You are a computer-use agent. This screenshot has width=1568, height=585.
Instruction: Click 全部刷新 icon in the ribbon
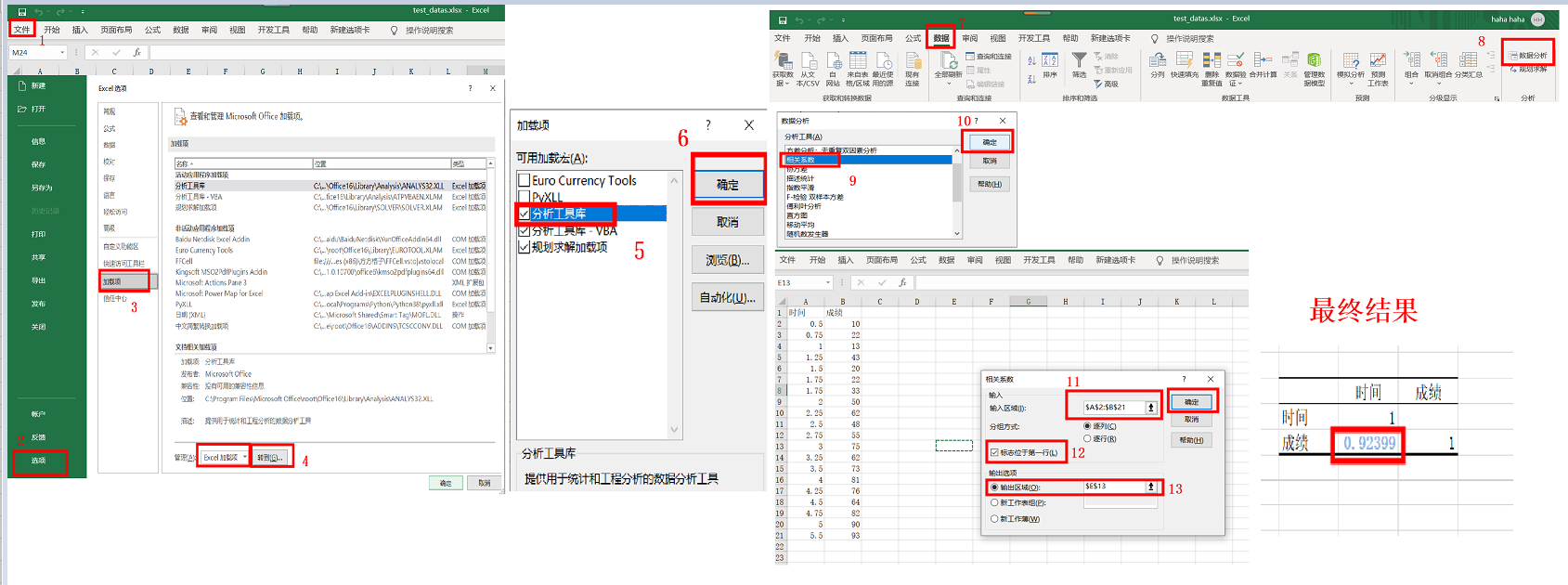(x=948, y=61)
